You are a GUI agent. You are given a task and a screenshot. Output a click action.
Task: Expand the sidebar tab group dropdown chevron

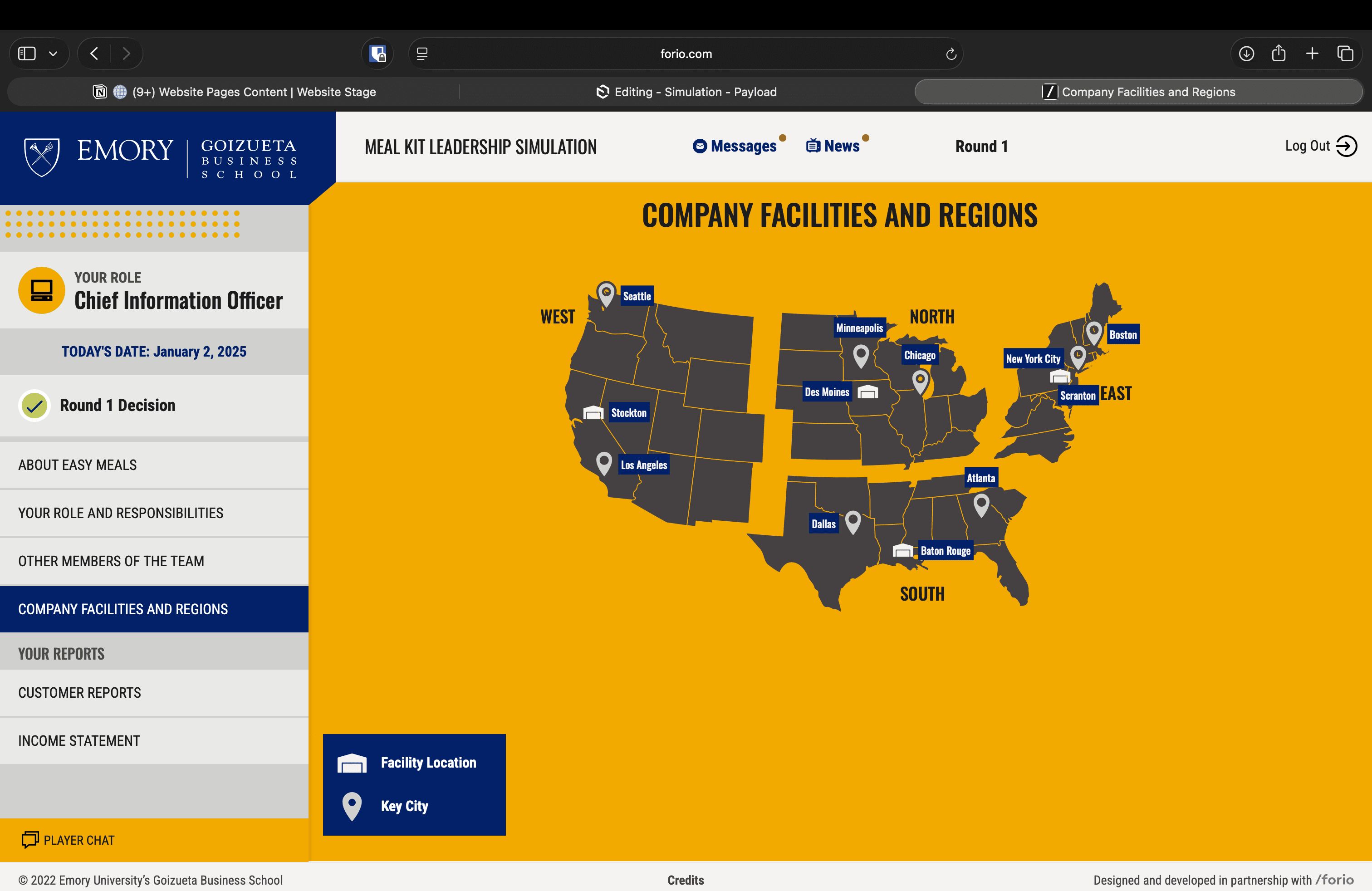pos(53,54)
